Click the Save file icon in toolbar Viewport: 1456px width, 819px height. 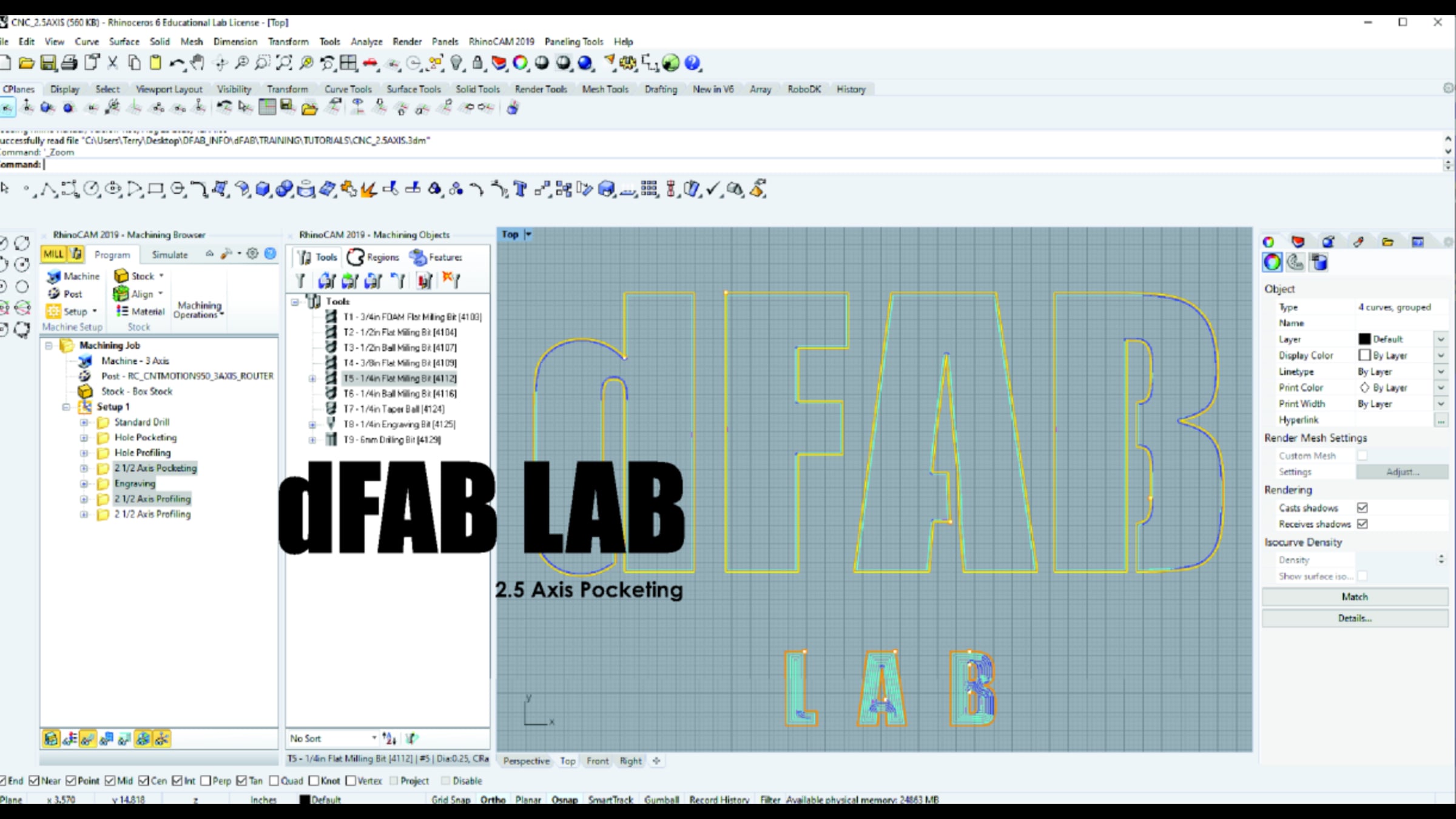coord(48,62)
